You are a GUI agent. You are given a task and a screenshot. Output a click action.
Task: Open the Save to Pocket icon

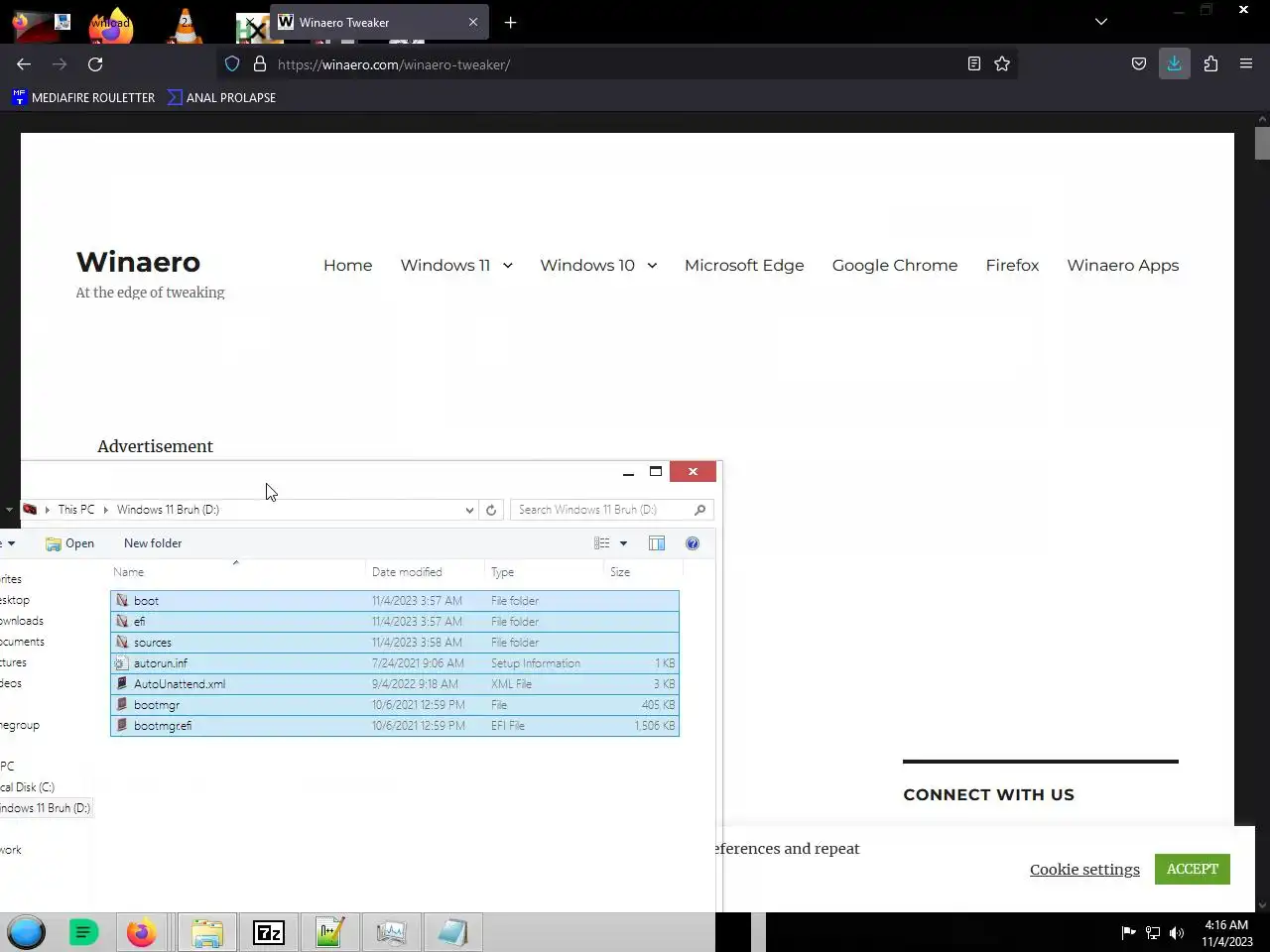pos(1139,63)
